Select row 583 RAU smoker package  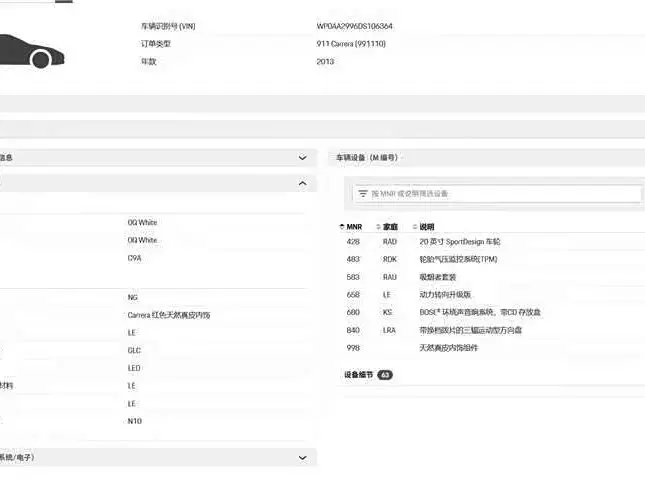point(492,277)
